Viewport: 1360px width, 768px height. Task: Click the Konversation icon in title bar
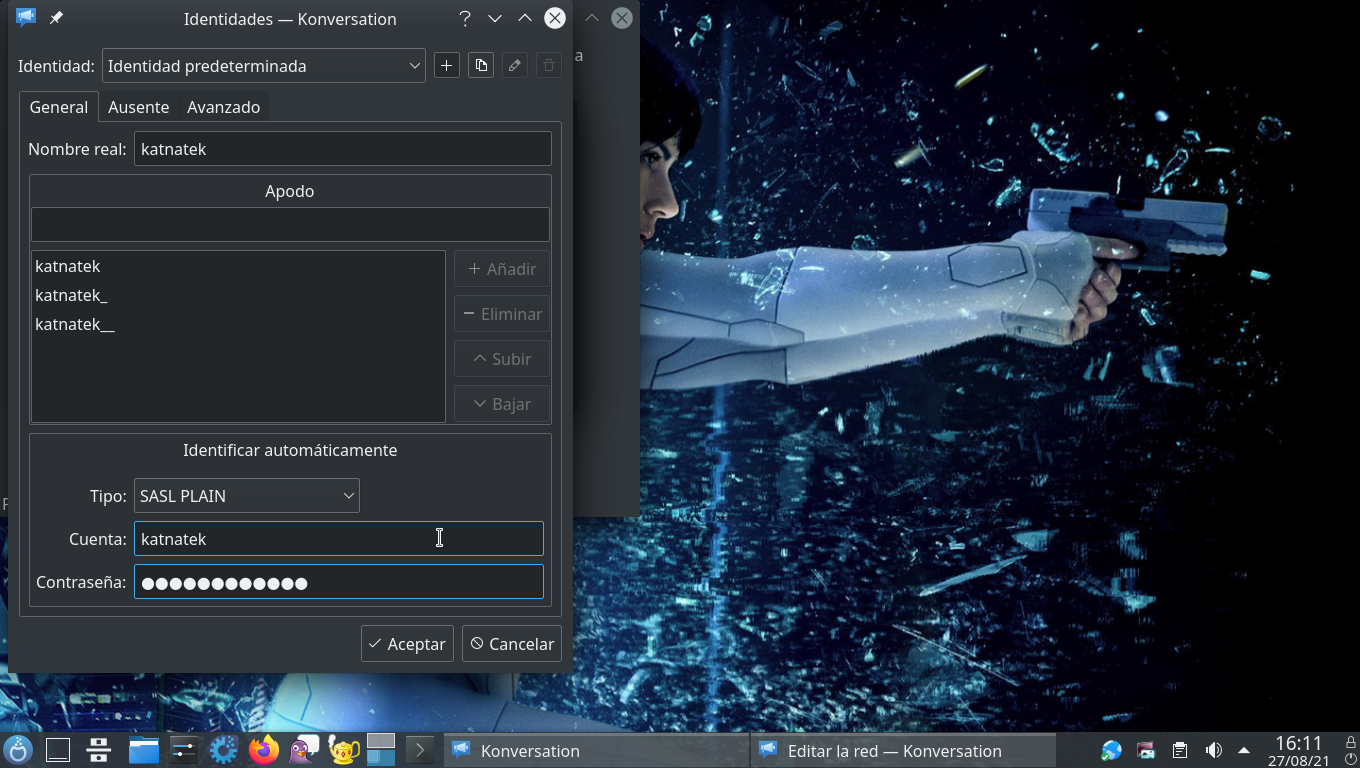point(26,18)
